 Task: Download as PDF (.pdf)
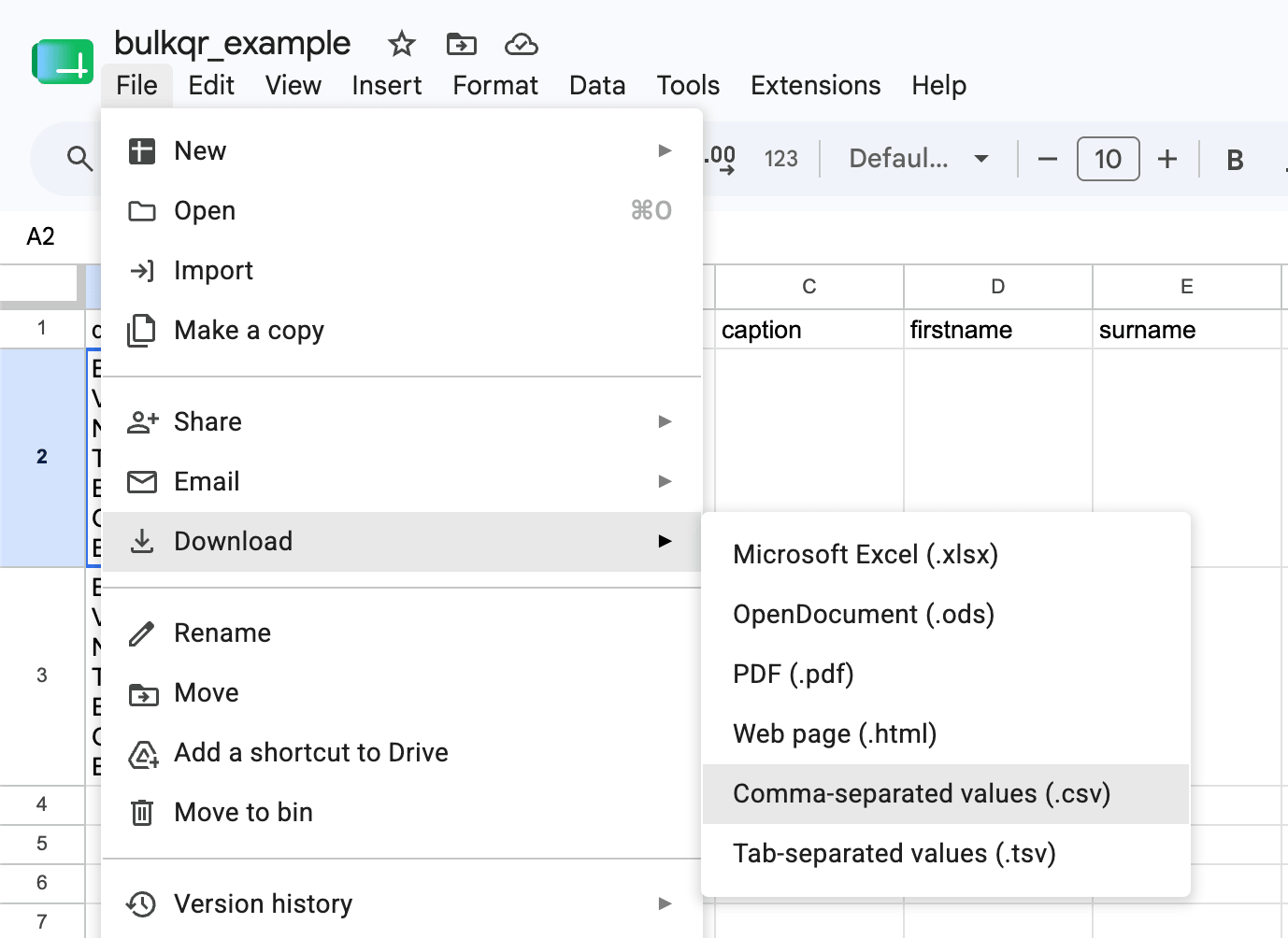tap(946, 674)
